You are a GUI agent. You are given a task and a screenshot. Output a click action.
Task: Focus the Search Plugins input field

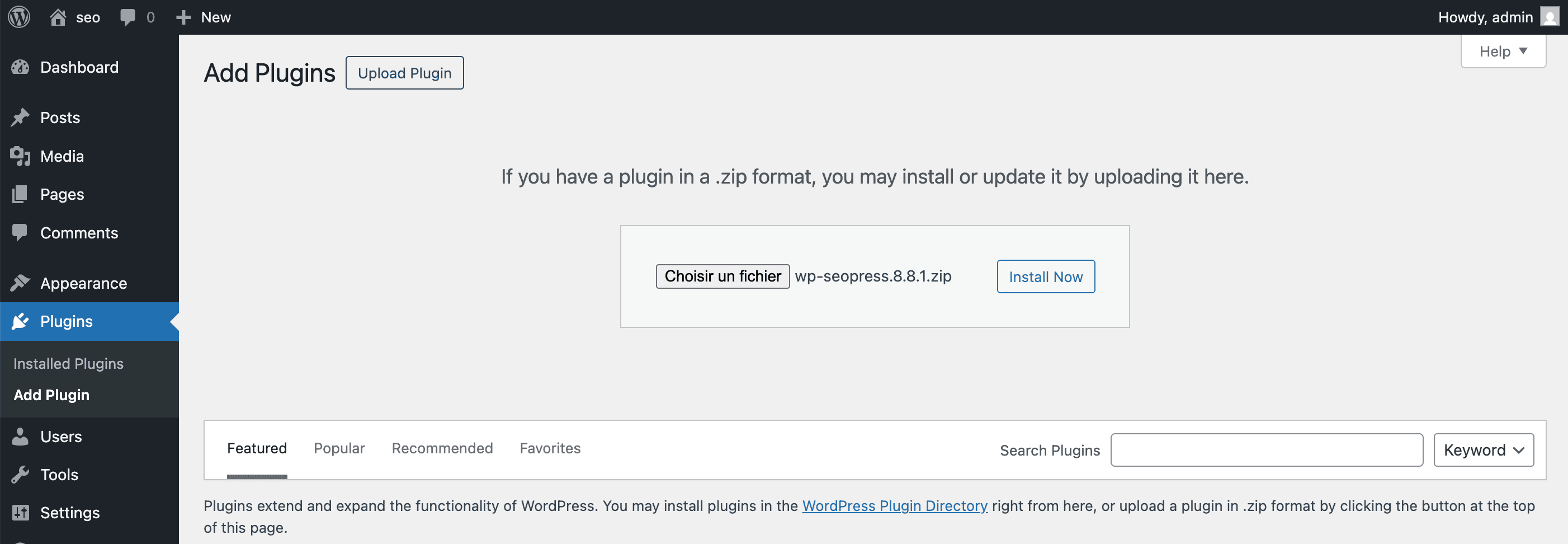1266,450
